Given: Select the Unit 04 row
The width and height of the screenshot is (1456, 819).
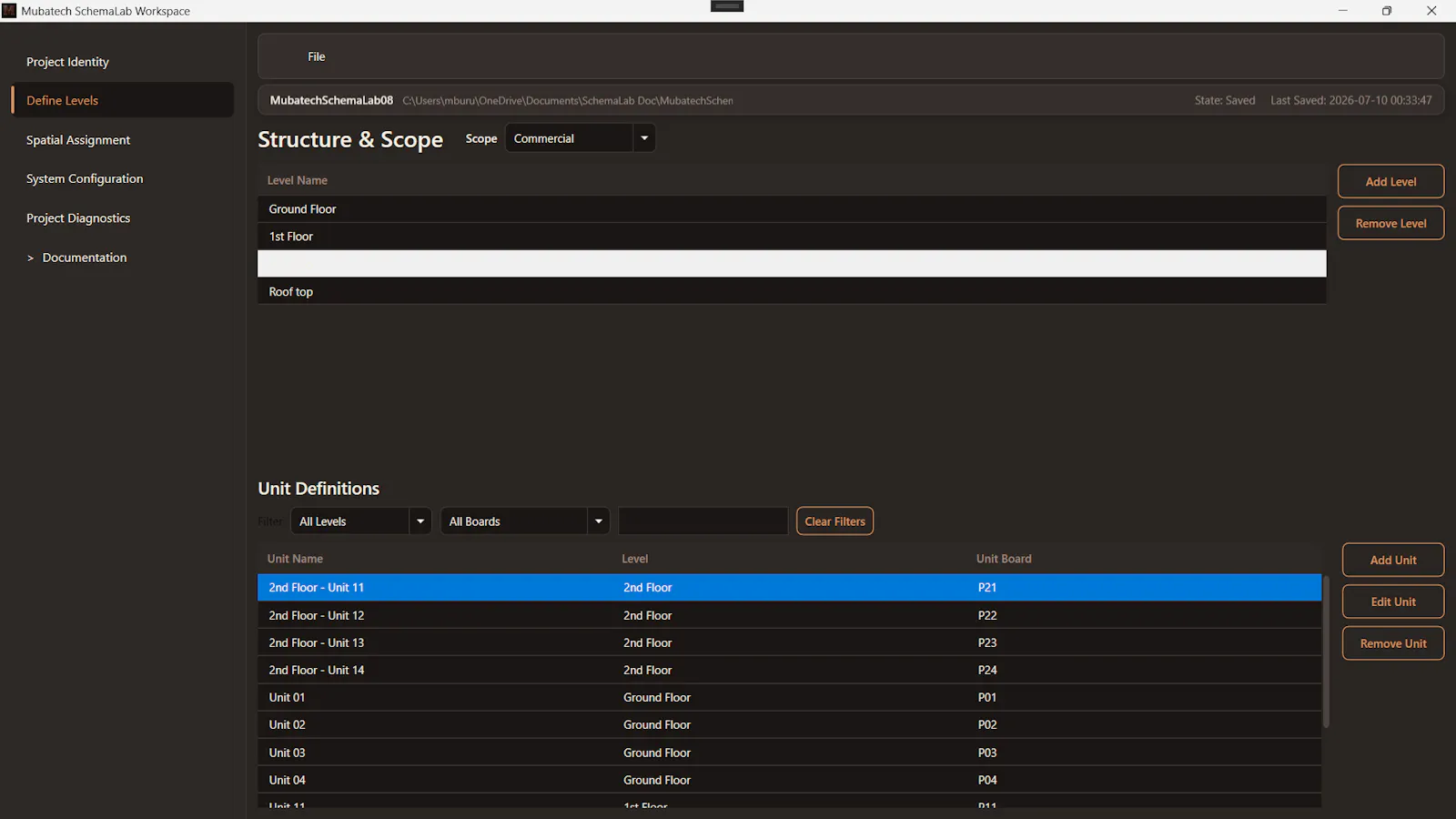Looking at the screenshot, I should [790, 780].
